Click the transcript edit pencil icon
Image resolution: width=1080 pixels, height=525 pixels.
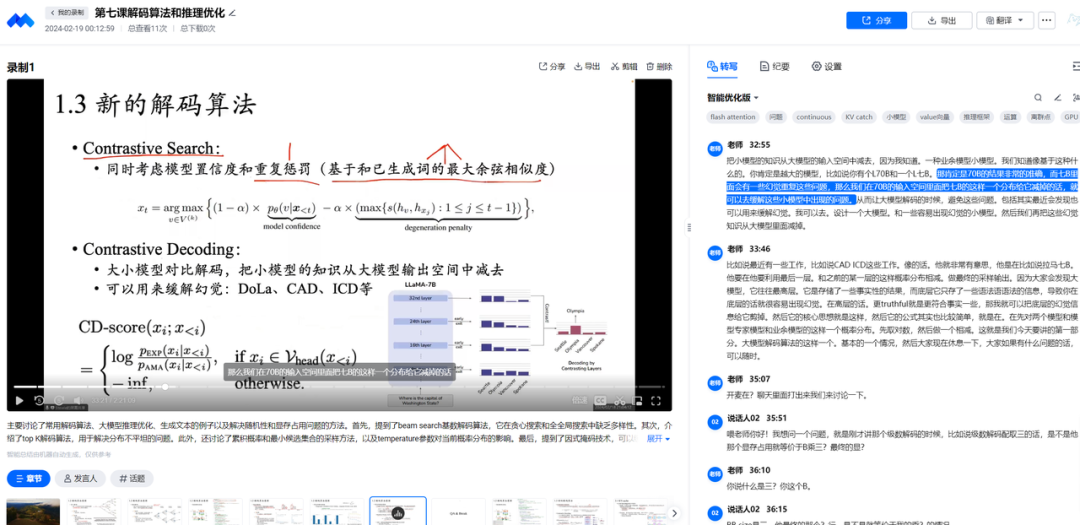pos(1057,98)
